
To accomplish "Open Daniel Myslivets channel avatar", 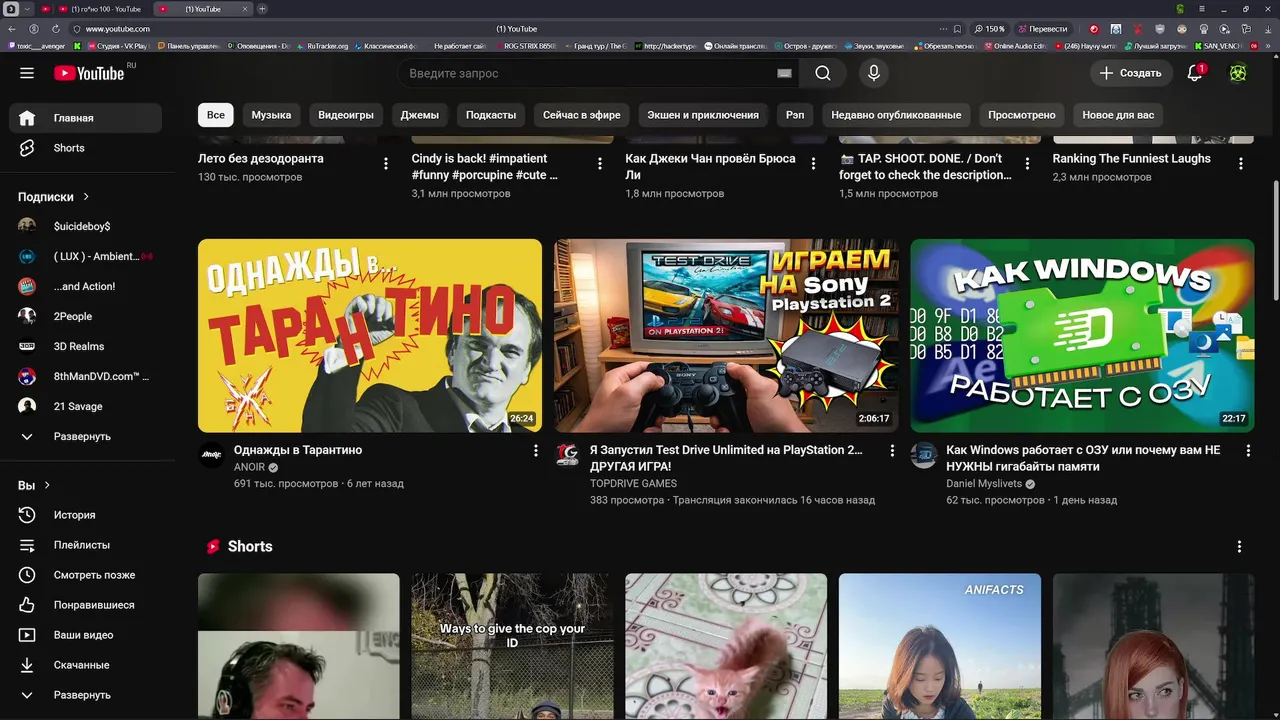I will (x=923, y=455).
